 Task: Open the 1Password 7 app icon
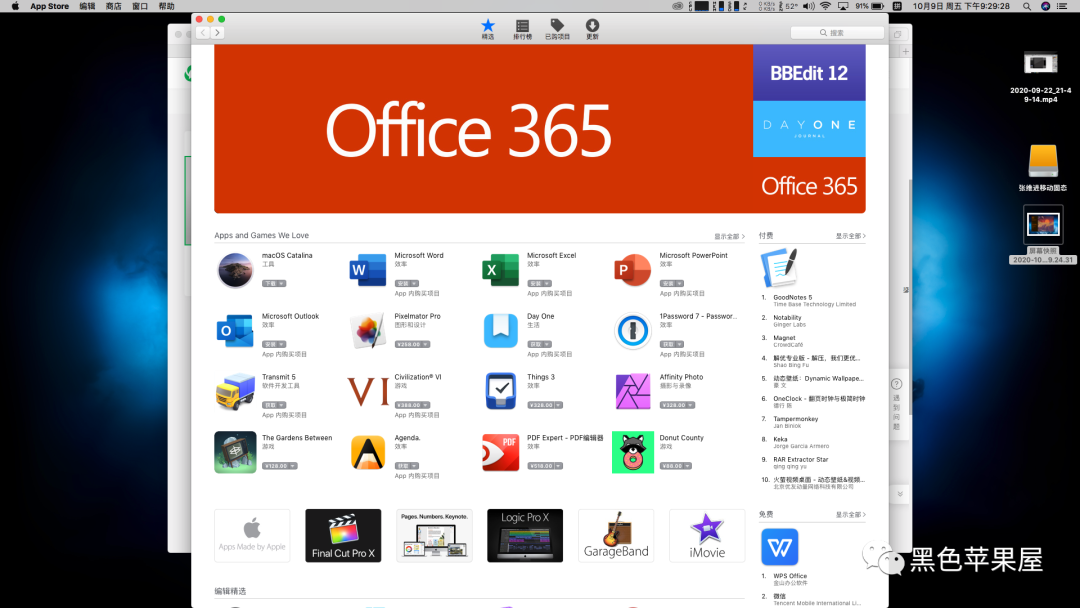[x=632, y=331]
